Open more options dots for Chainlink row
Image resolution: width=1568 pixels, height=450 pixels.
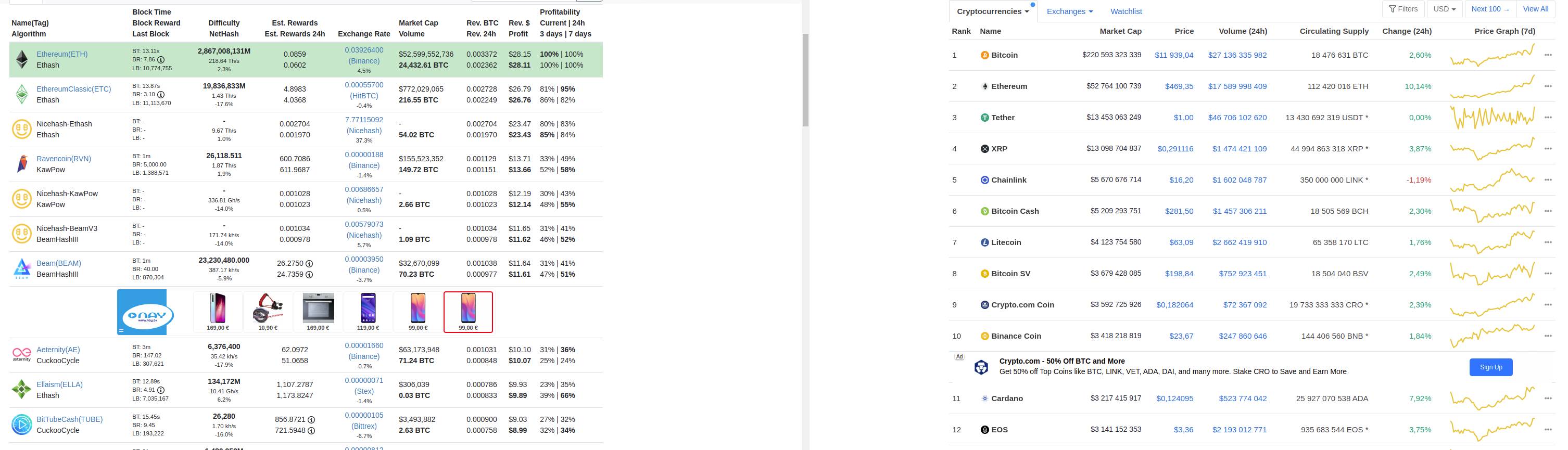coord(1548,180)
